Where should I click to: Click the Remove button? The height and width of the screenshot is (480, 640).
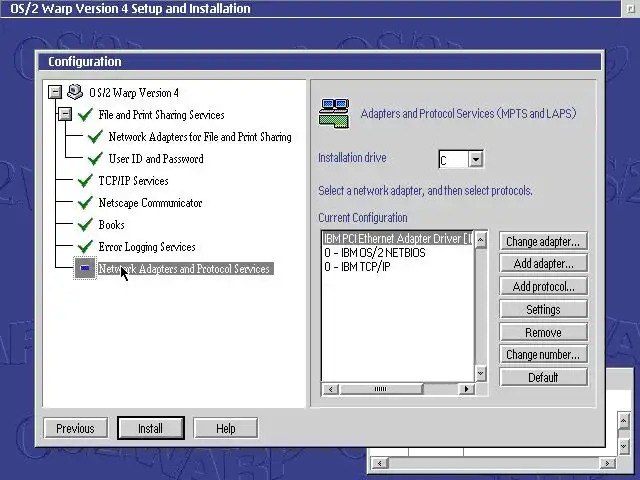click(543, 332)
